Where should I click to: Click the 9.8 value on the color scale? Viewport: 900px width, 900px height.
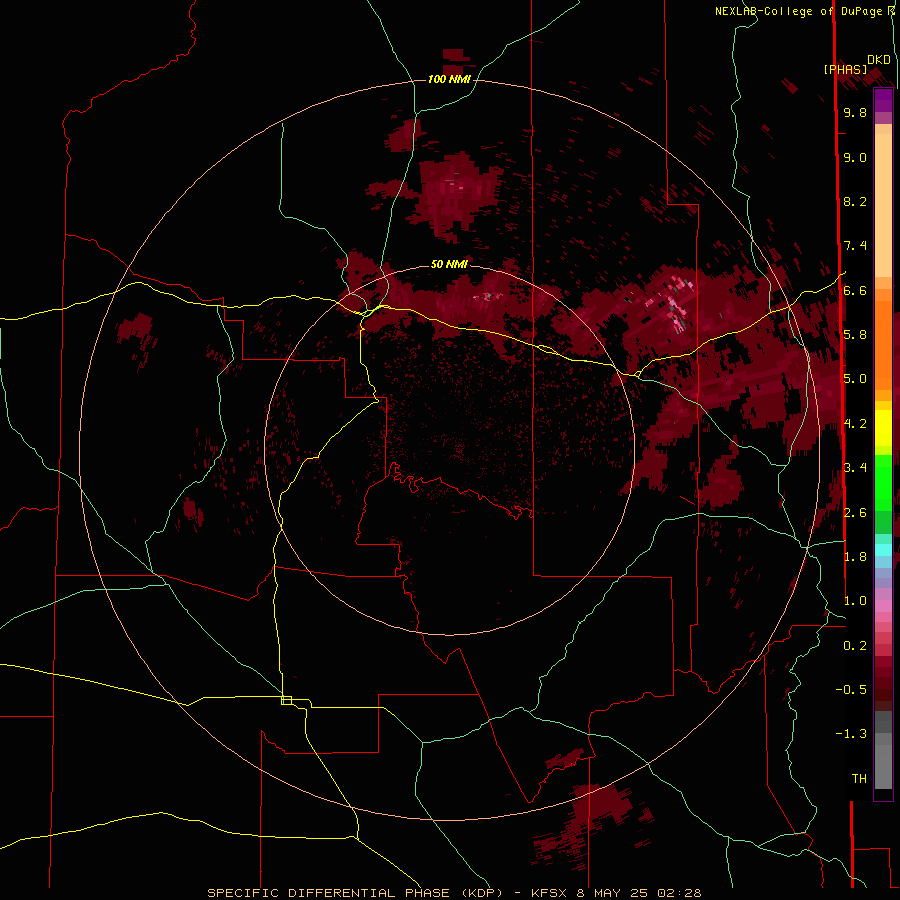pos(855,112)
